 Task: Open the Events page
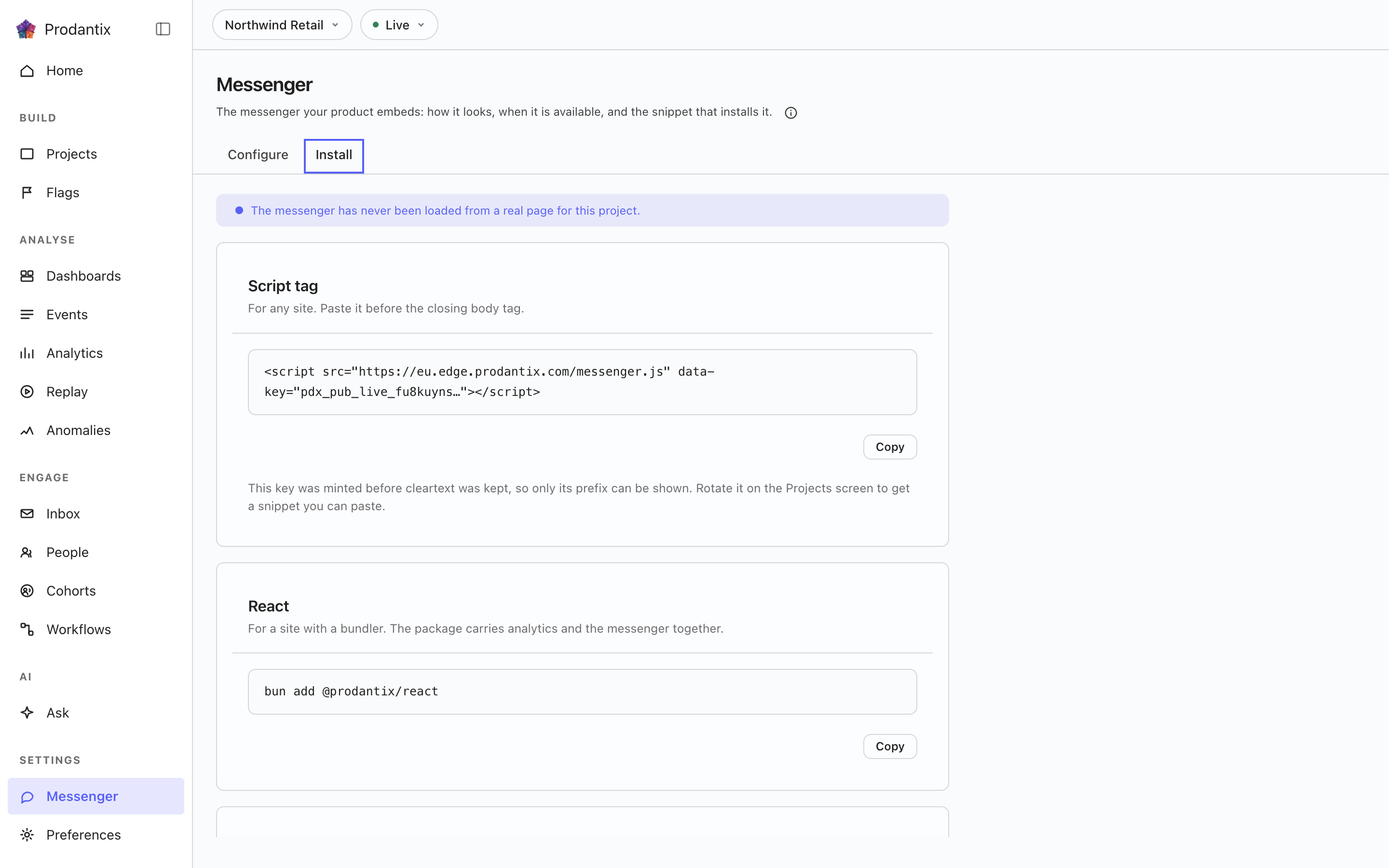96,314
